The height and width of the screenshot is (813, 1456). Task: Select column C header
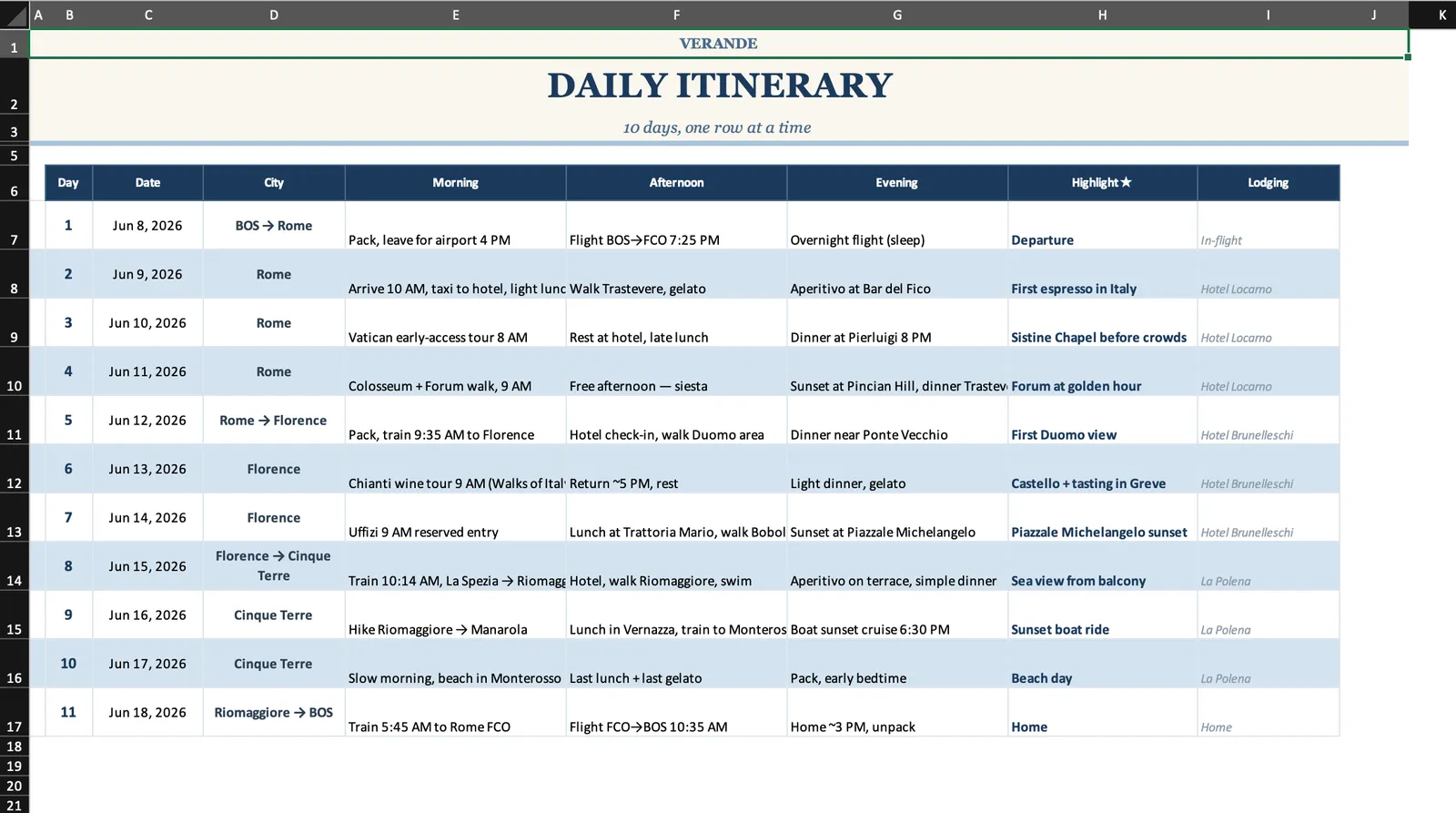point(148,15)
